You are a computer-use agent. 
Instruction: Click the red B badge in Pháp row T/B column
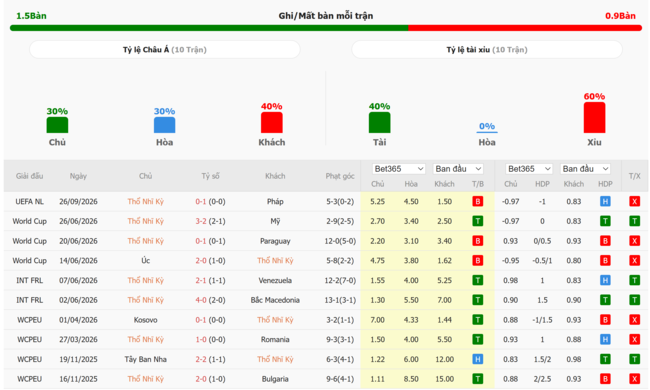tap(478, 202)
